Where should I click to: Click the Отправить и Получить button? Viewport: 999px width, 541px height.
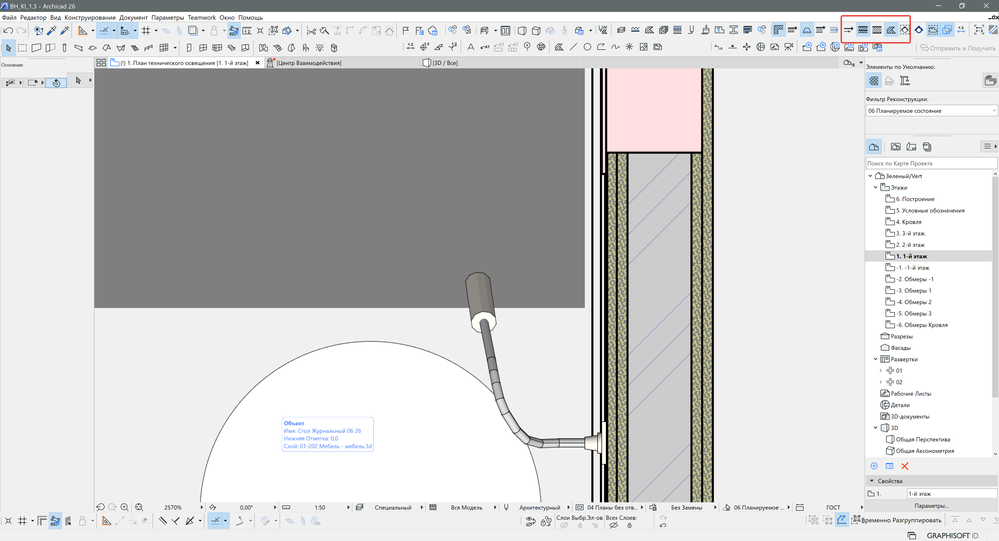(956, 47)
